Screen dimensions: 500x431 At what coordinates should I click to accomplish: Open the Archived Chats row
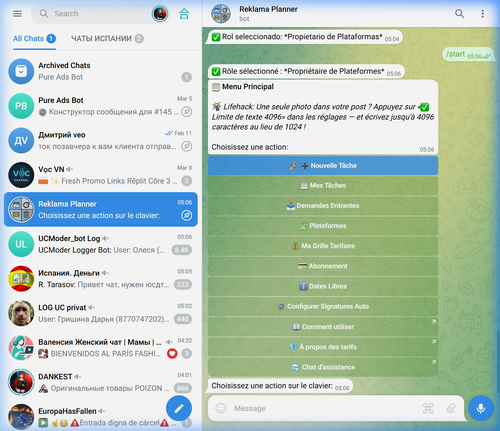tap(101, 71)
